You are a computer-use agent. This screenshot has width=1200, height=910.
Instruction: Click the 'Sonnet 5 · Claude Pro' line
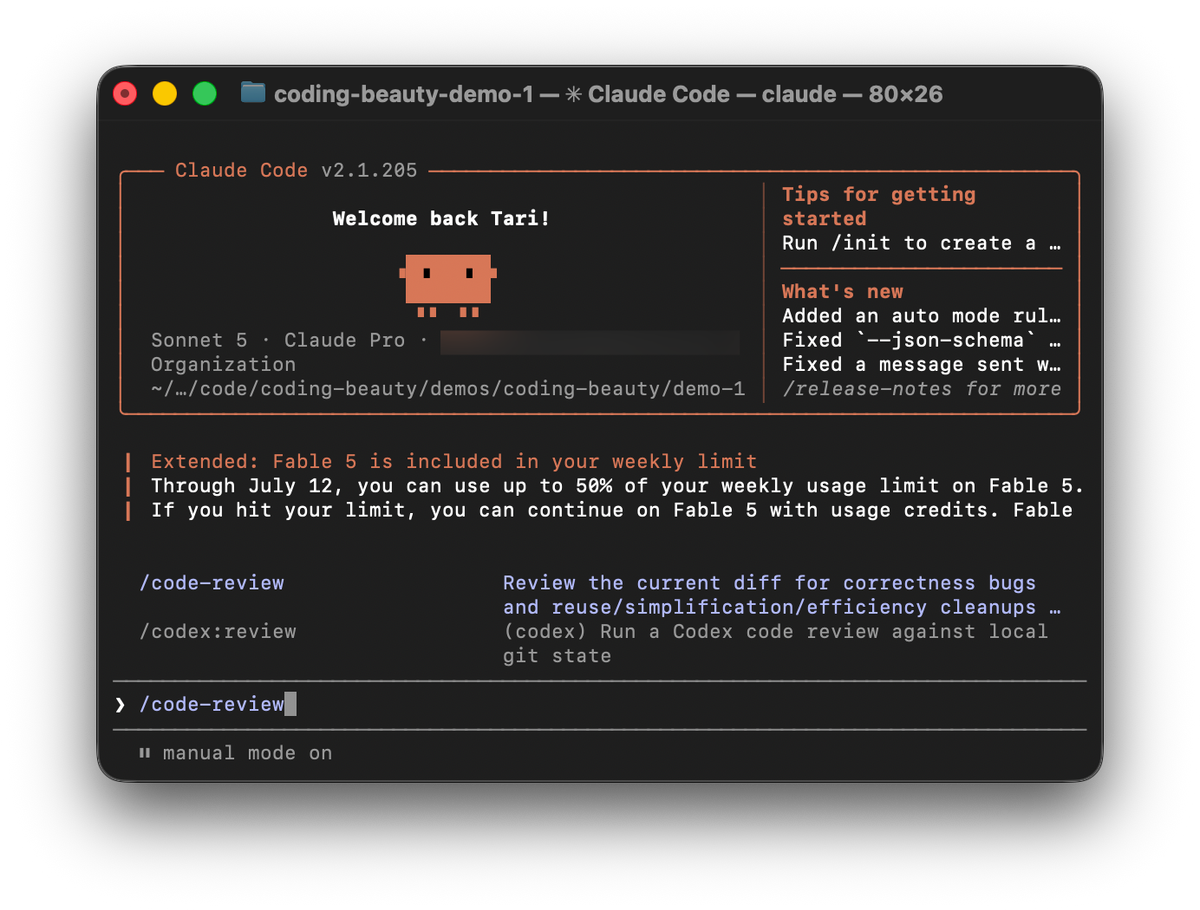click(x=290, y=340)
